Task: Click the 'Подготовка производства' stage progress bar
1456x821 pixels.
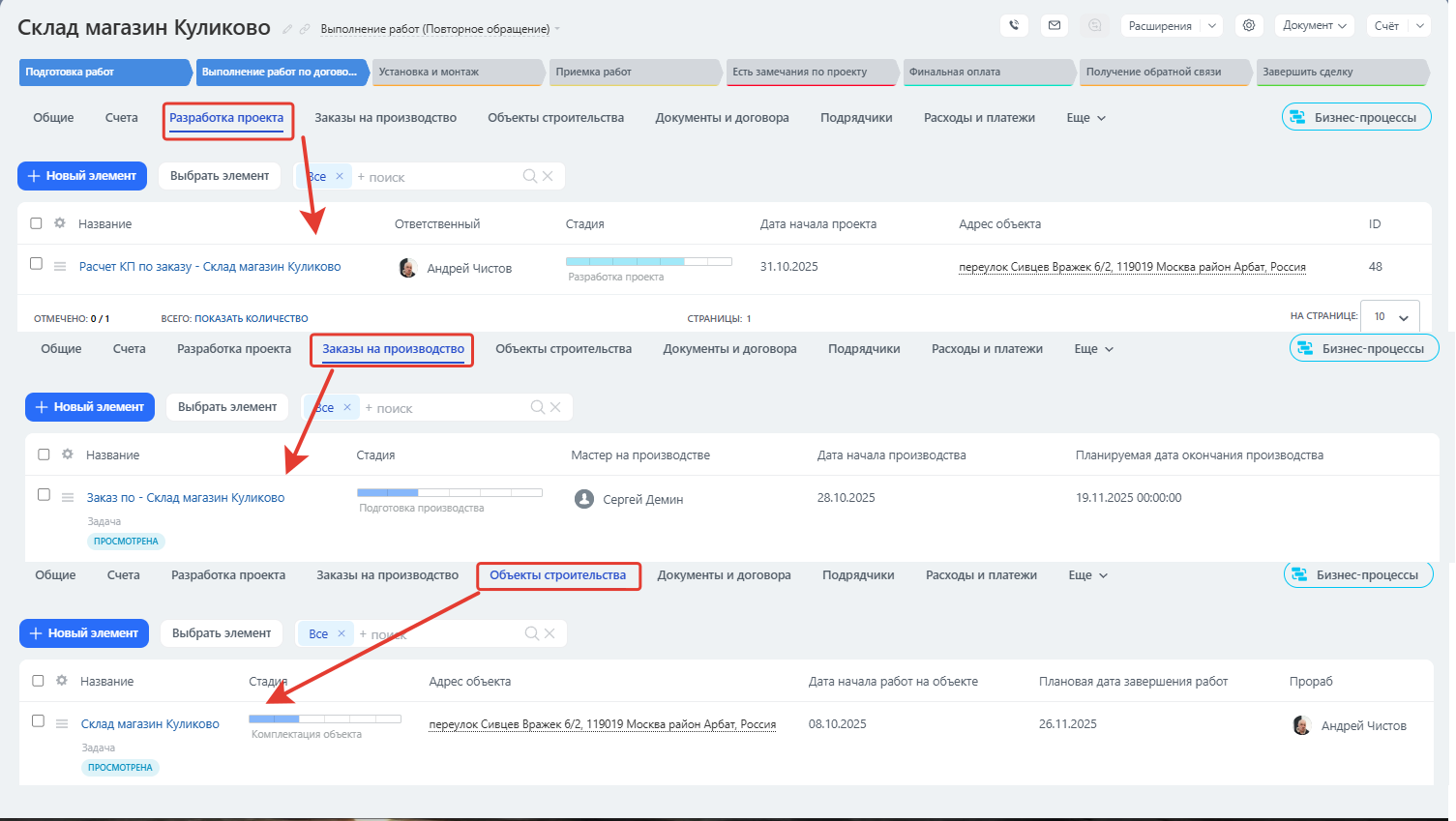Action: pyautogui.click(x=449, y=493)
